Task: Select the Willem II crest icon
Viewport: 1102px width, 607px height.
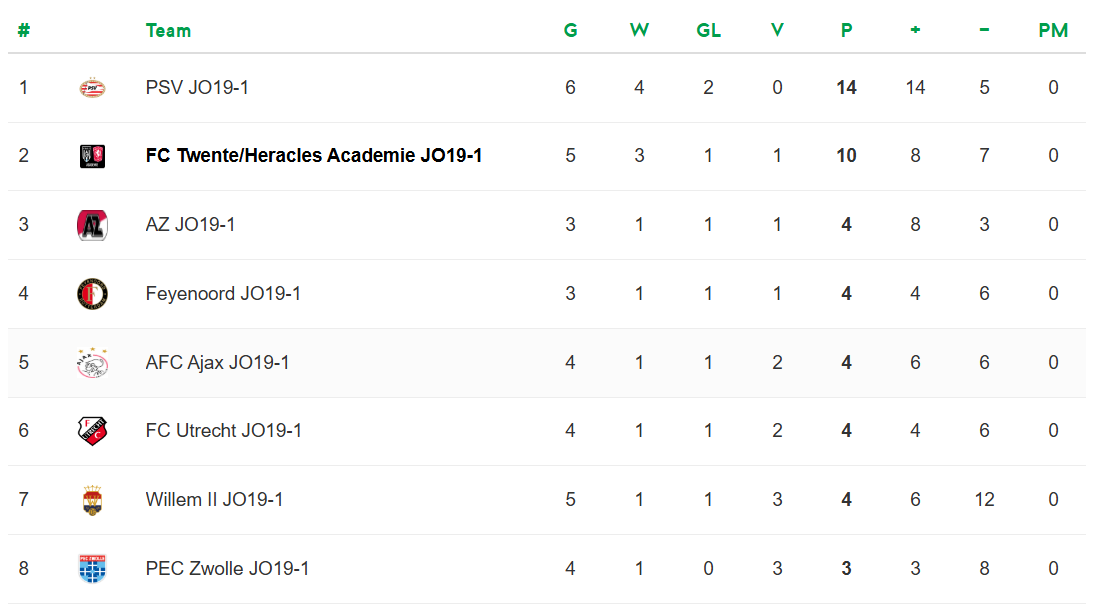Action: [92, 500]
